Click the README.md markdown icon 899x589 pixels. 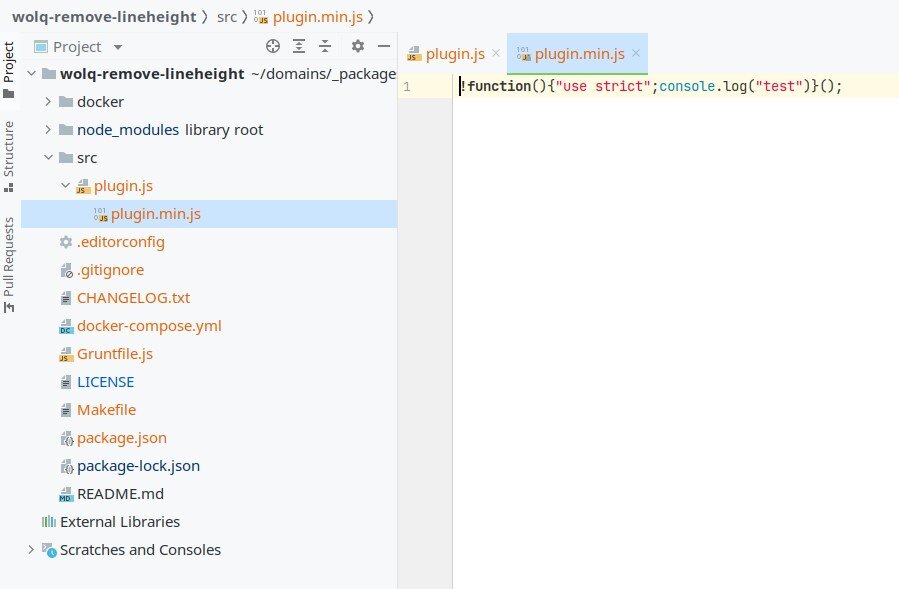pos(66,494)
